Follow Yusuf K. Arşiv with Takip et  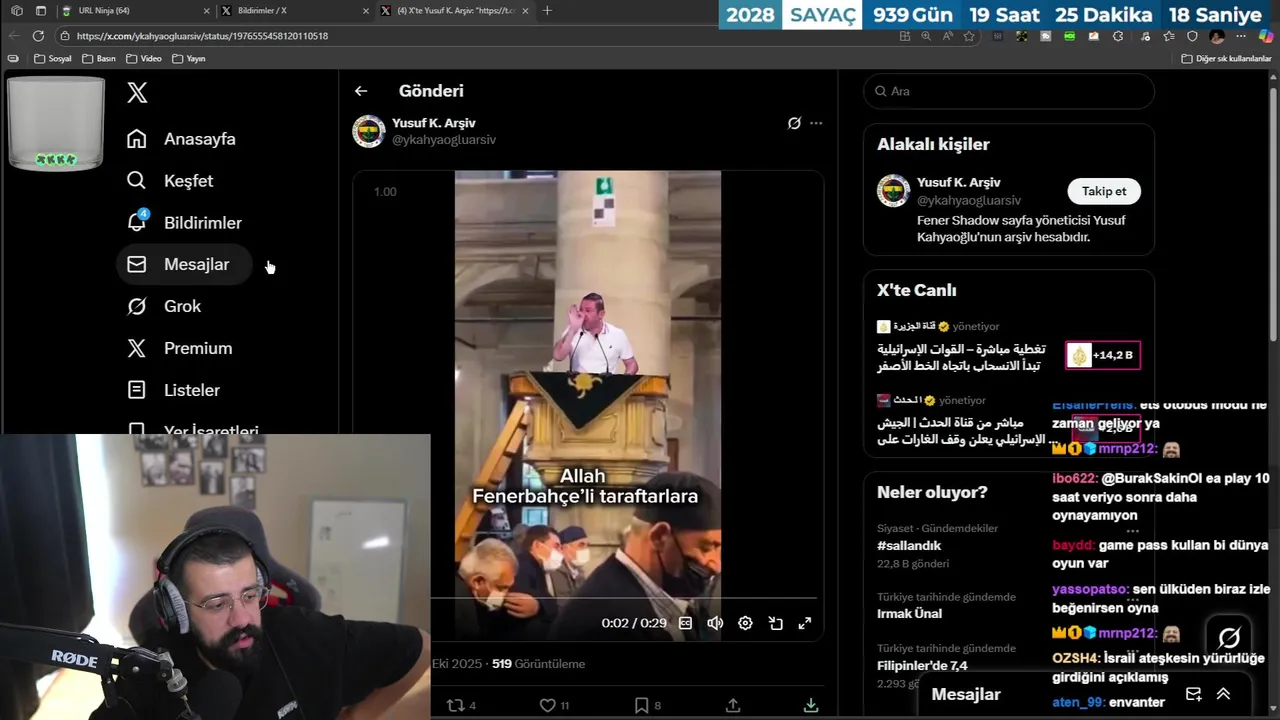pos(1104,191)
